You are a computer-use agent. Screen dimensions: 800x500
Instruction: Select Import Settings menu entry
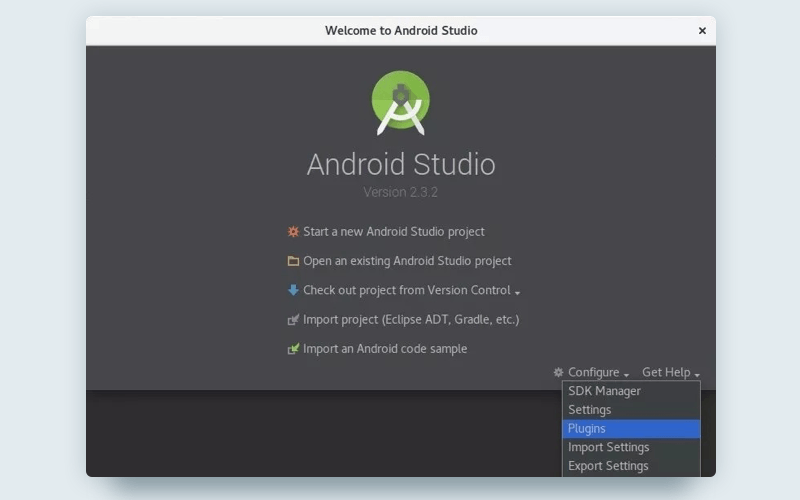click(x=631, y=447)
